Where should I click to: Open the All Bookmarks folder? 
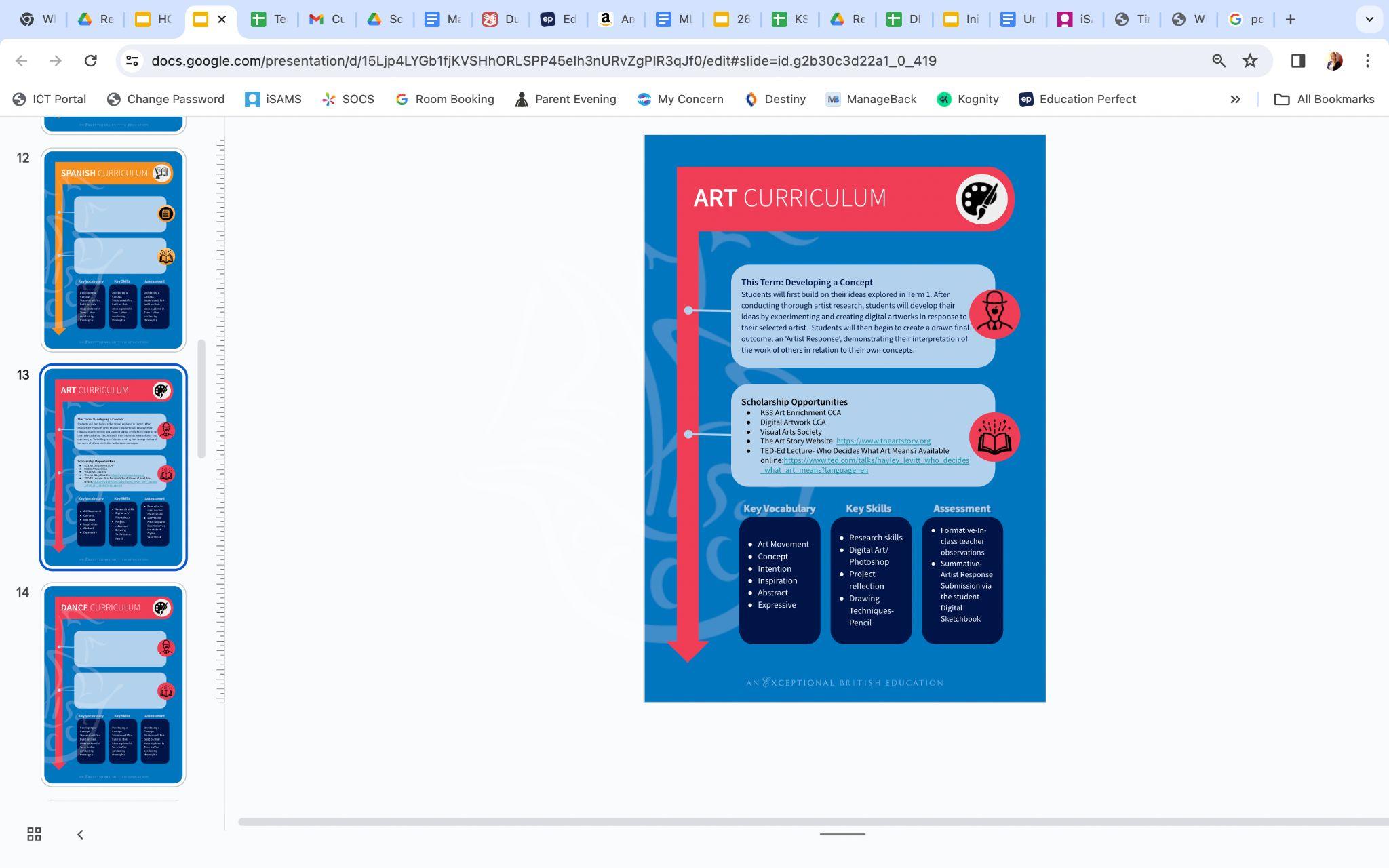(x=1324, y=99)
